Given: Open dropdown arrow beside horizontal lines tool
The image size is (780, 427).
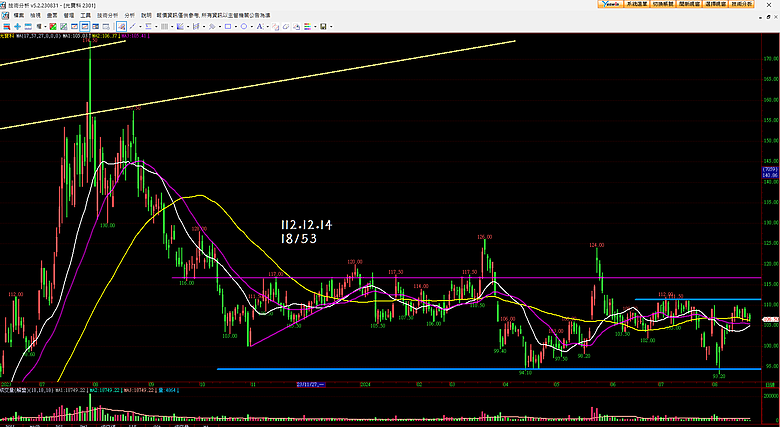Looking at the screenshot, I should [x=156, y=26].
